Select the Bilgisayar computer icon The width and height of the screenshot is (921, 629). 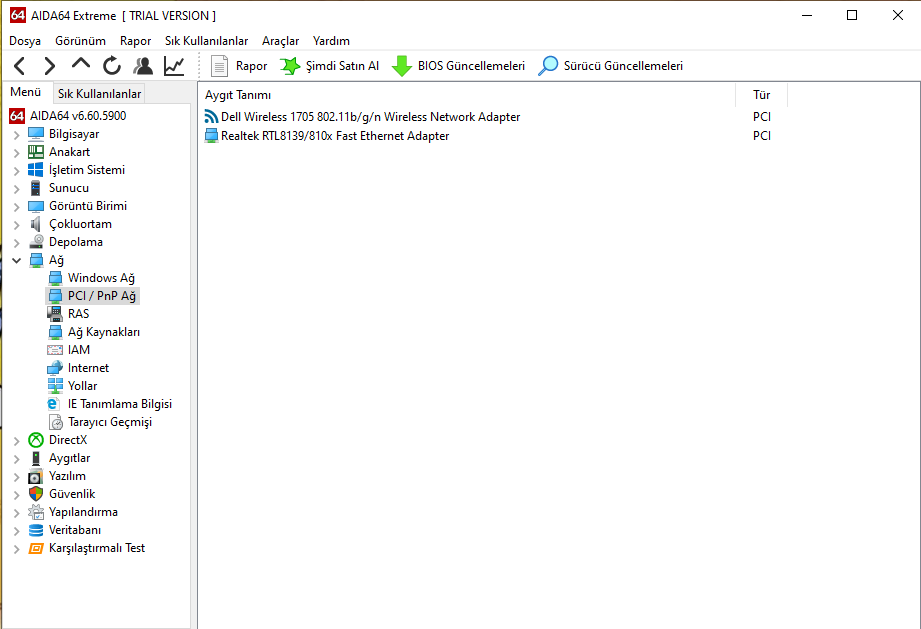pyautogui.click(x=36, y=134)
